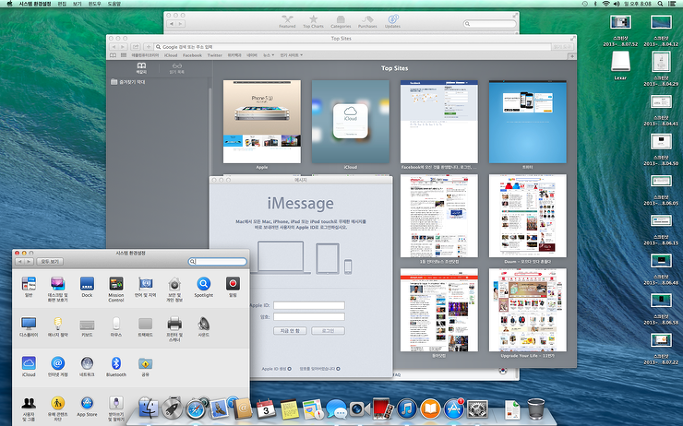The height and width of the screenshot is (426, 683).
Task: Open the trackpad preferences pane
Action: [x=145, y=326]
